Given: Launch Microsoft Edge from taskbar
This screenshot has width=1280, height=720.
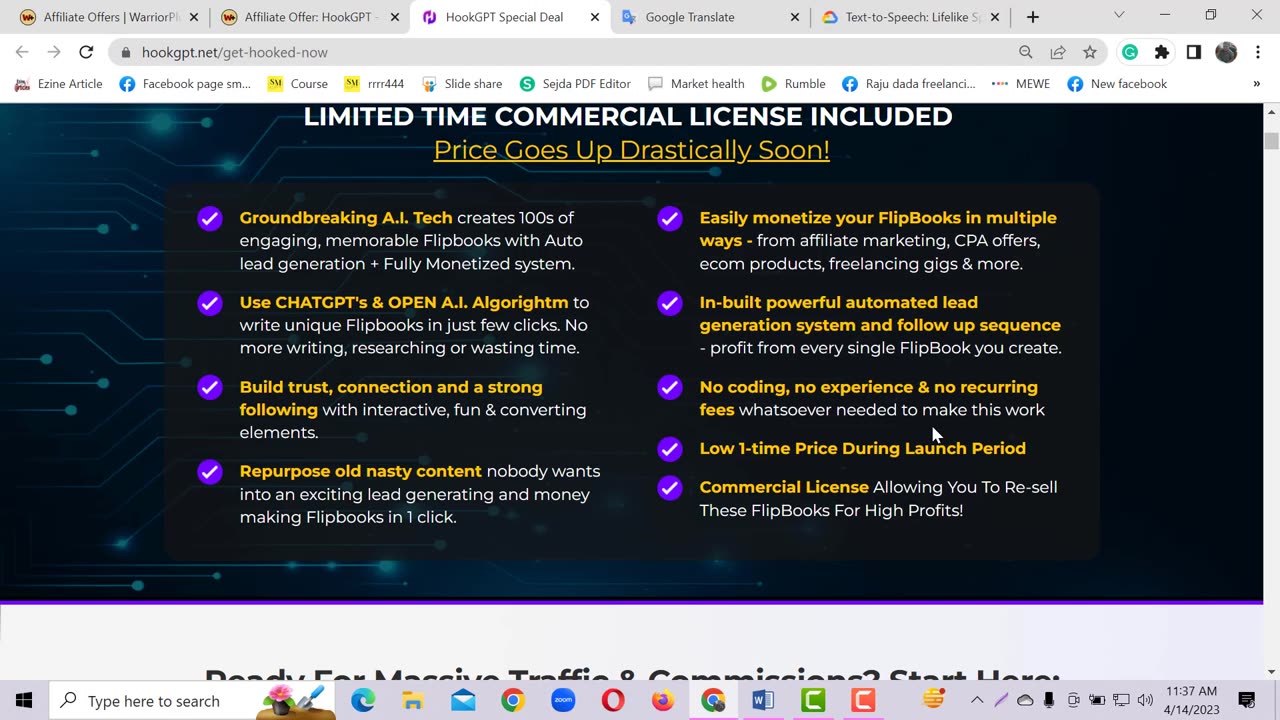Looking at the screenshot, I should 363,700.
